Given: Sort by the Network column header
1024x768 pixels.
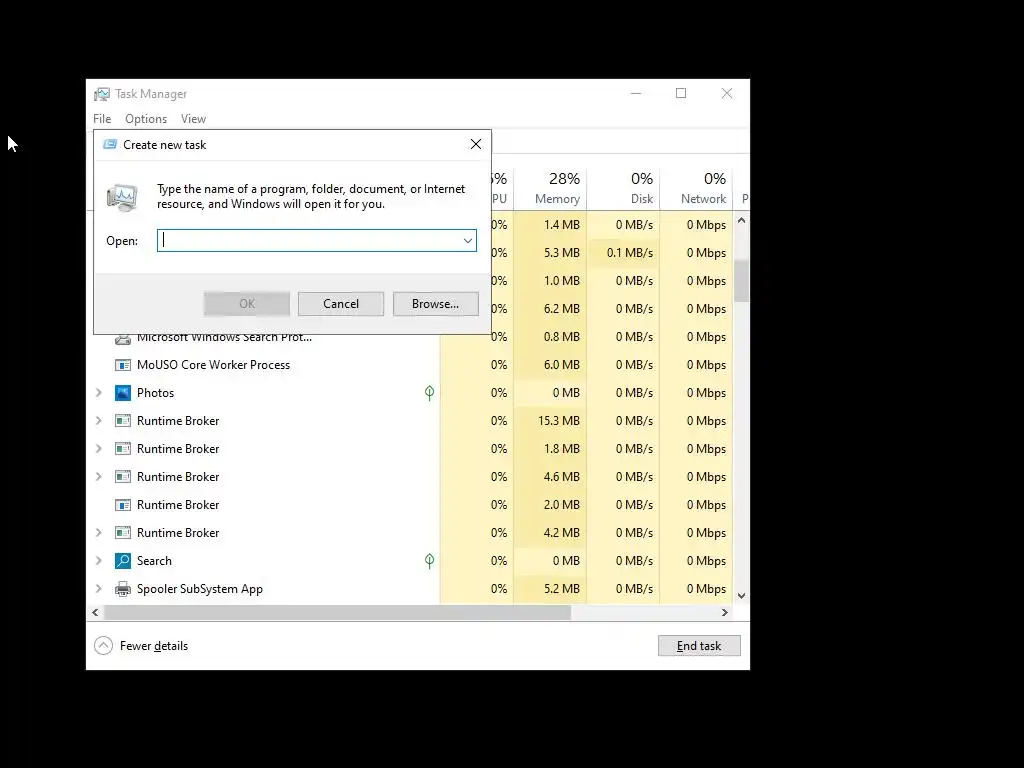Looking at the screenshot, I should click(697, 188).
